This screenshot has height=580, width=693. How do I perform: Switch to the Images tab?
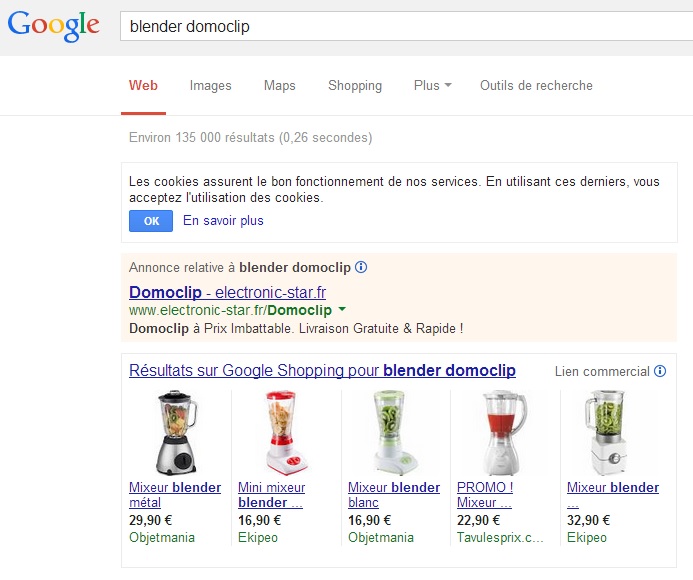(210, 85)
